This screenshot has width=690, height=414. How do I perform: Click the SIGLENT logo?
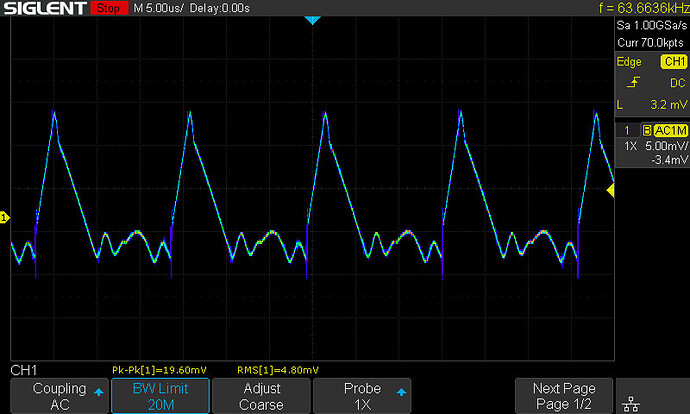[x=44, y=8]
